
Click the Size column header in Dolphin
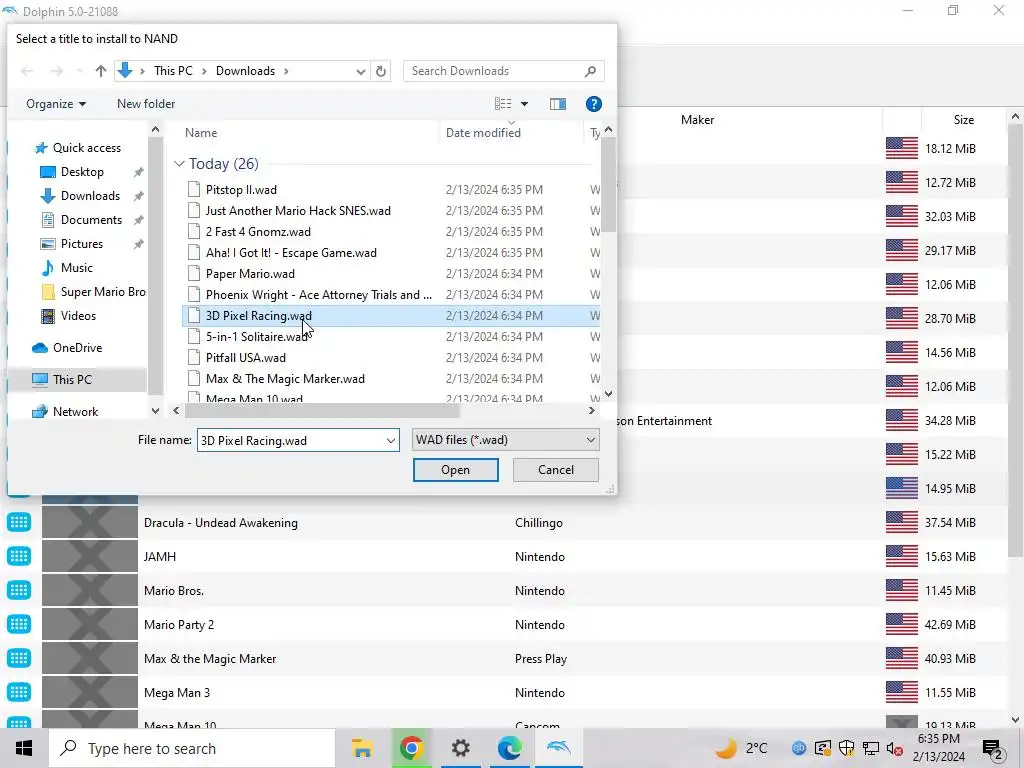click(x=963, y=120)
